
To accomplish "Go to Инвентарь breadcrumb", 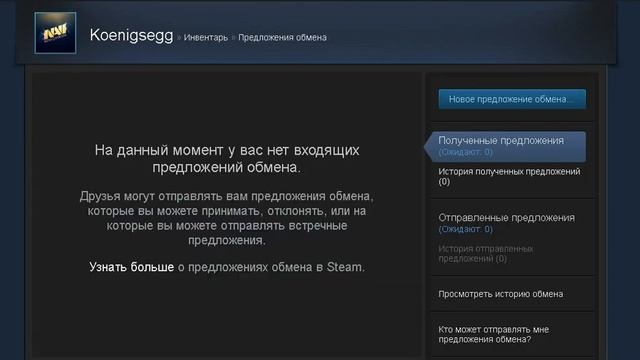I will [x=206, y=38].
